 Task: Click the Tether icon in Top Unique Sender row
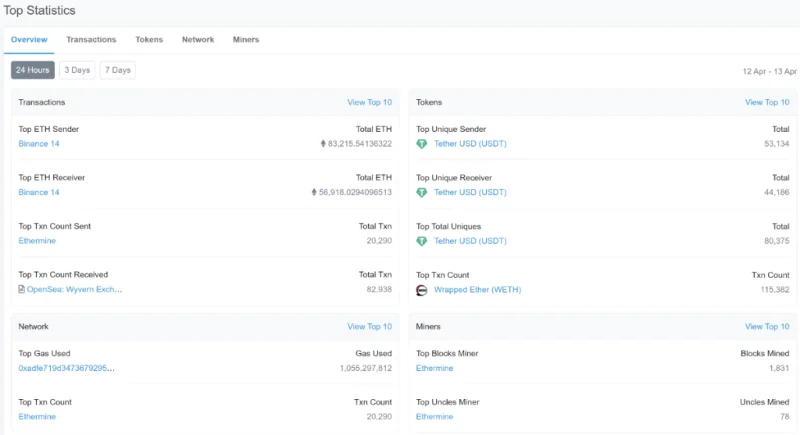click(421, 144)
